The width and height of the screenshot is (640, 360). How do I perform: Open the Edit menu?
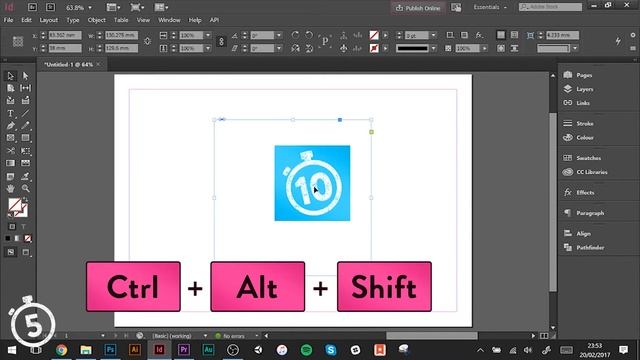coord(27,20)
